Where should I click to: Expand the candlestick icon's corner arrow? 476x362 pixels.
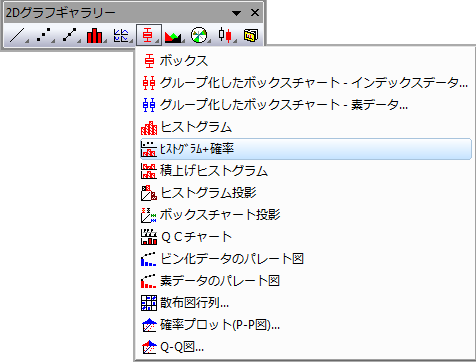point(235,41)
